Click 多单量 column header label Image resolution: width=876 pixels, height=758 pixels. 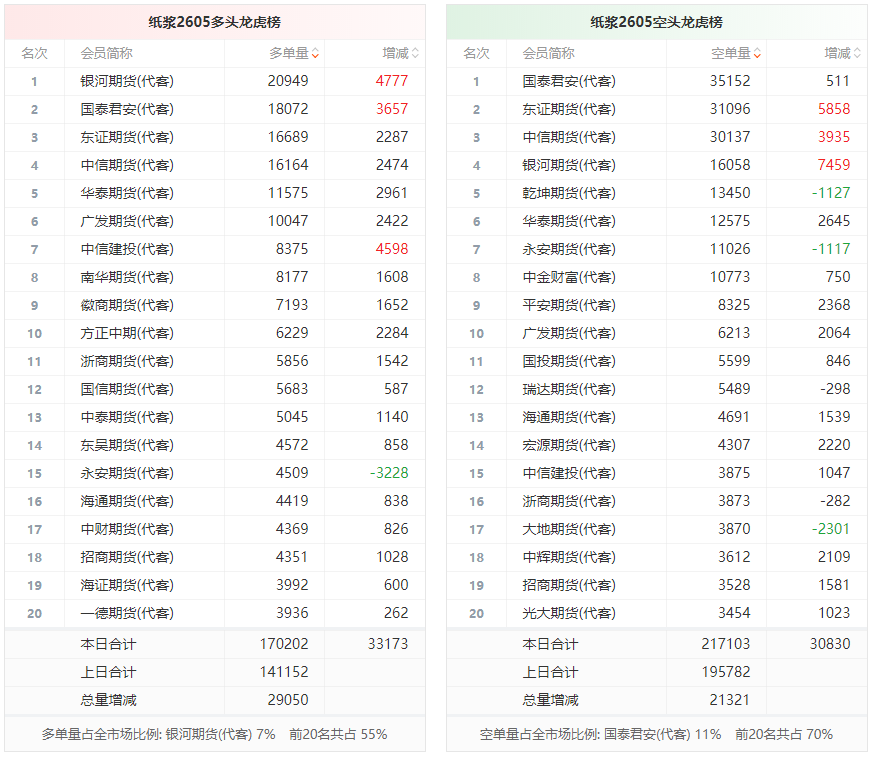click(289, 54)
